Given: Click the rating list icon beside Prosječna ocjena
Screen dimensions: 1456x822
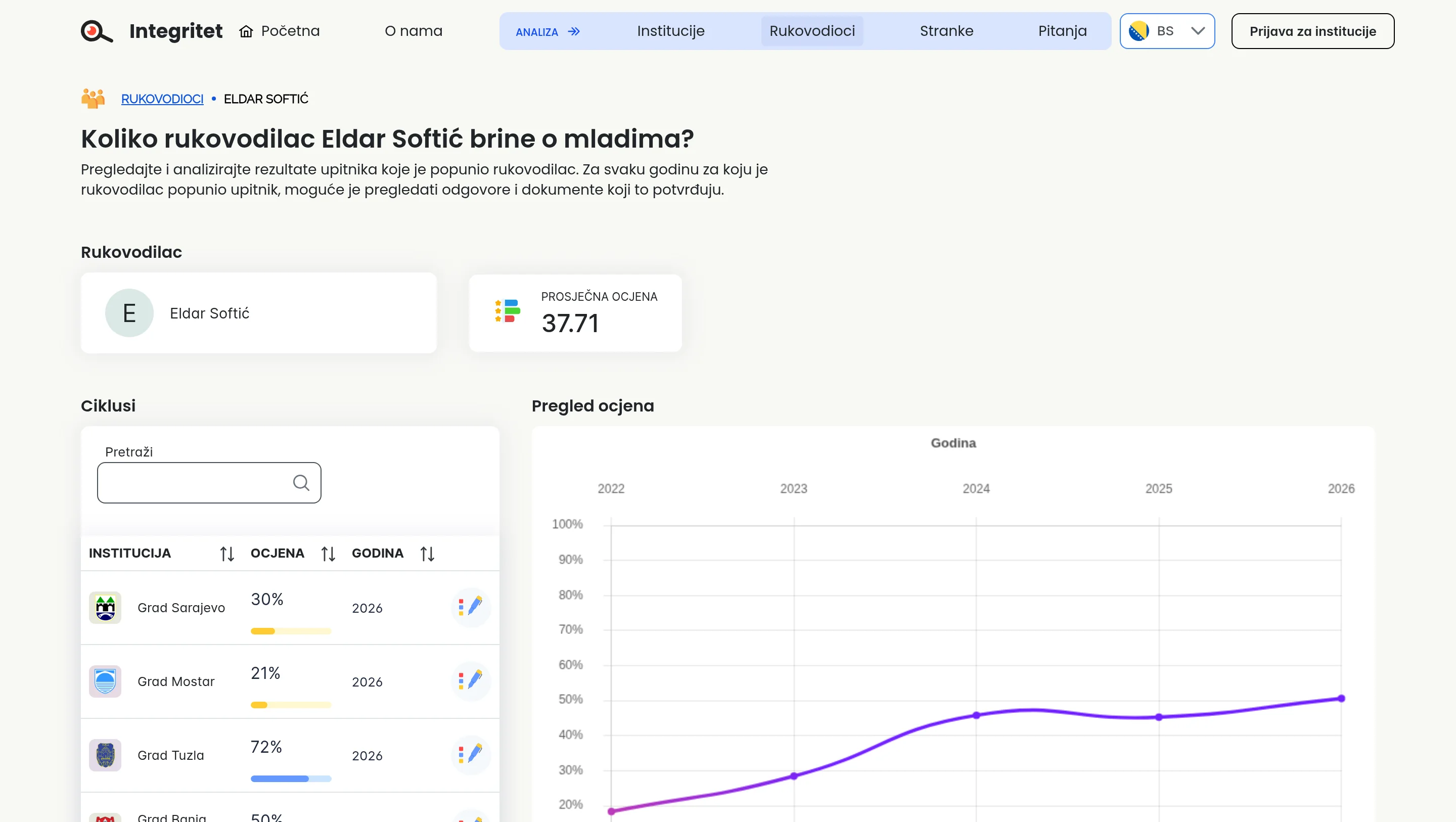Looking at the screenshot, I should click(x=507, y=311).
